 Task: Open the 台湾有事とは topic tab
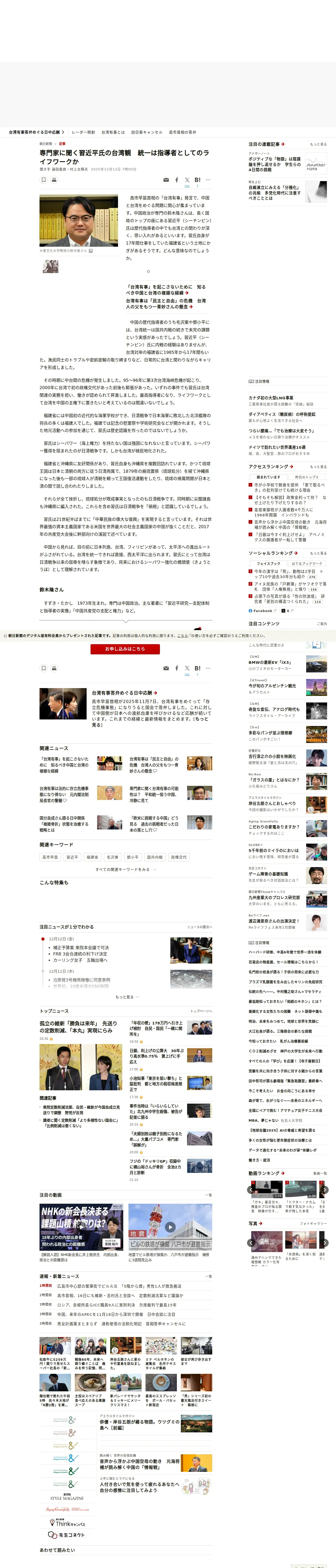(113, 132)
